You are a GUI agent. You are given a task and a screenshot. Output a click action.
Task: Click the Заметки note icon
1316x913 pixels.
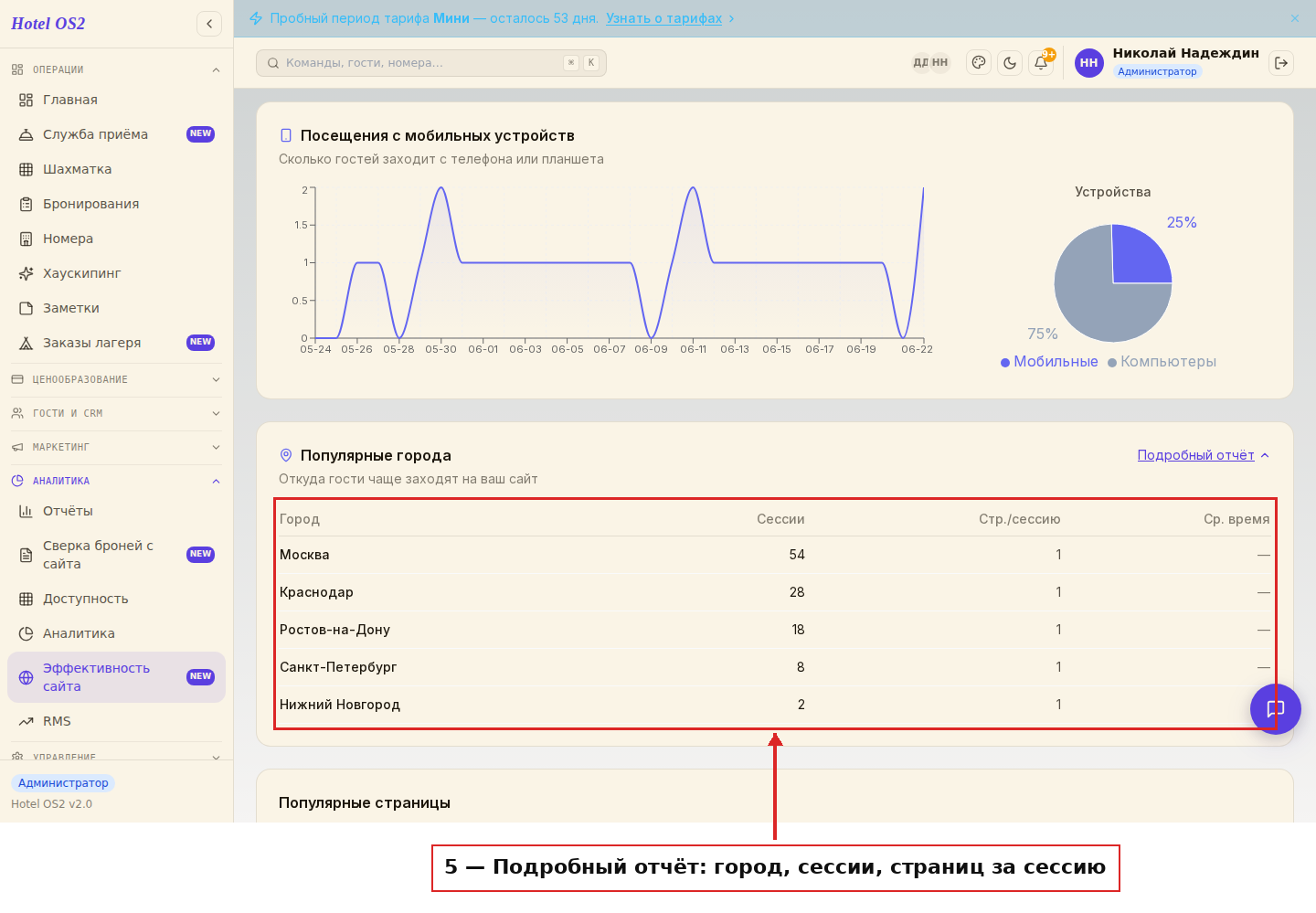point(26,308)
